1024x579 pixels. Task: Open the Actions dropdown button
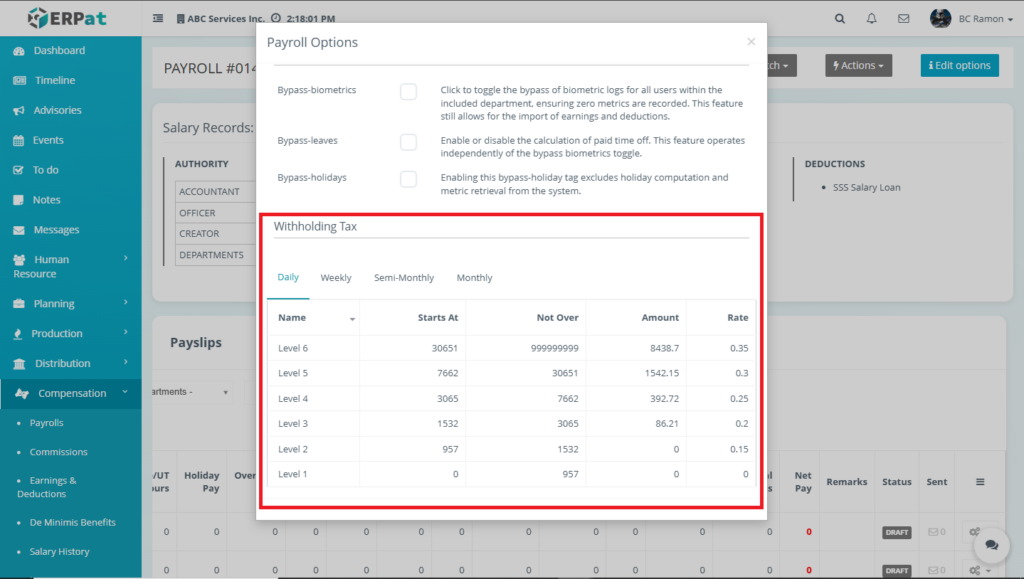[858, 65]
